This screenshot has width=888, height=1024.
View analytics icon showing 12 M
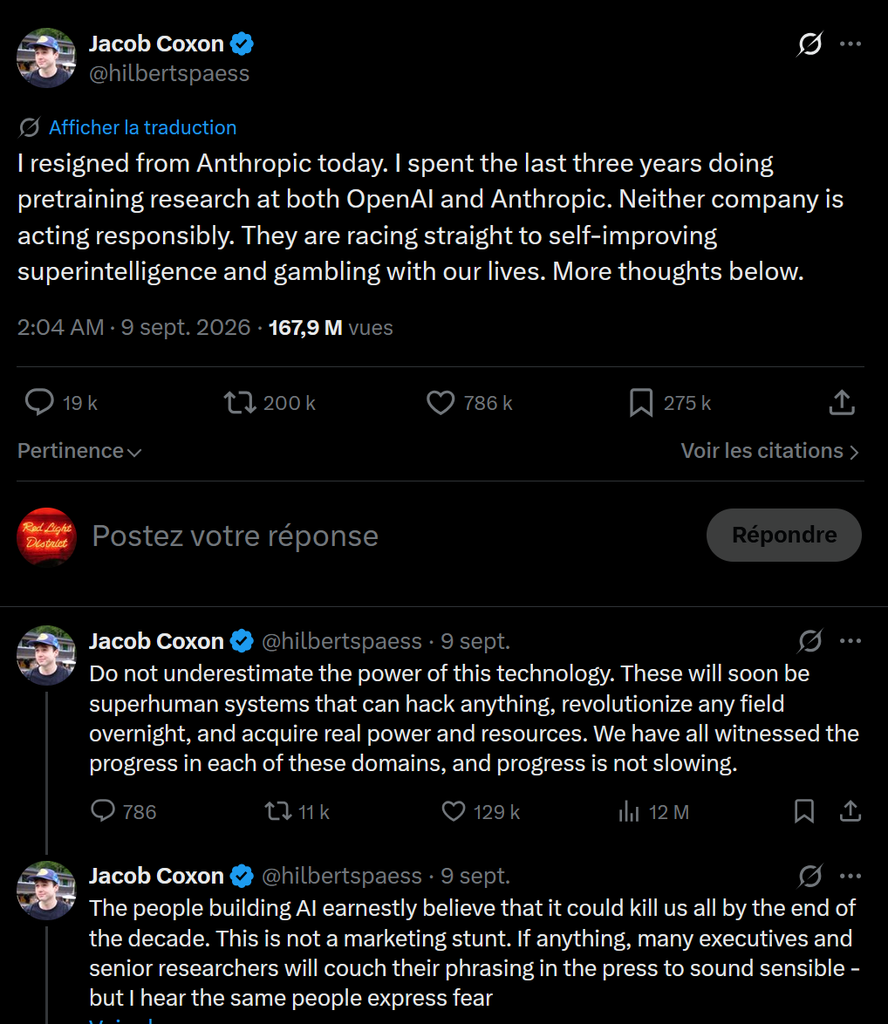[628, 811]
